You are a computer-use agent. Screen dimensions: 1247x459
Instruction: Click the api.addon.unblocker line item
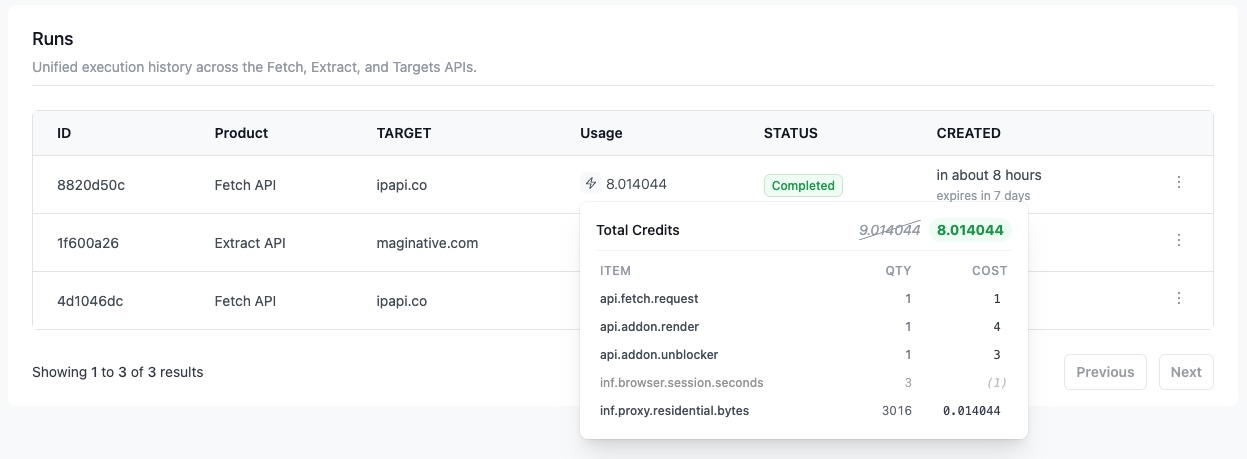tap(658, 354)
